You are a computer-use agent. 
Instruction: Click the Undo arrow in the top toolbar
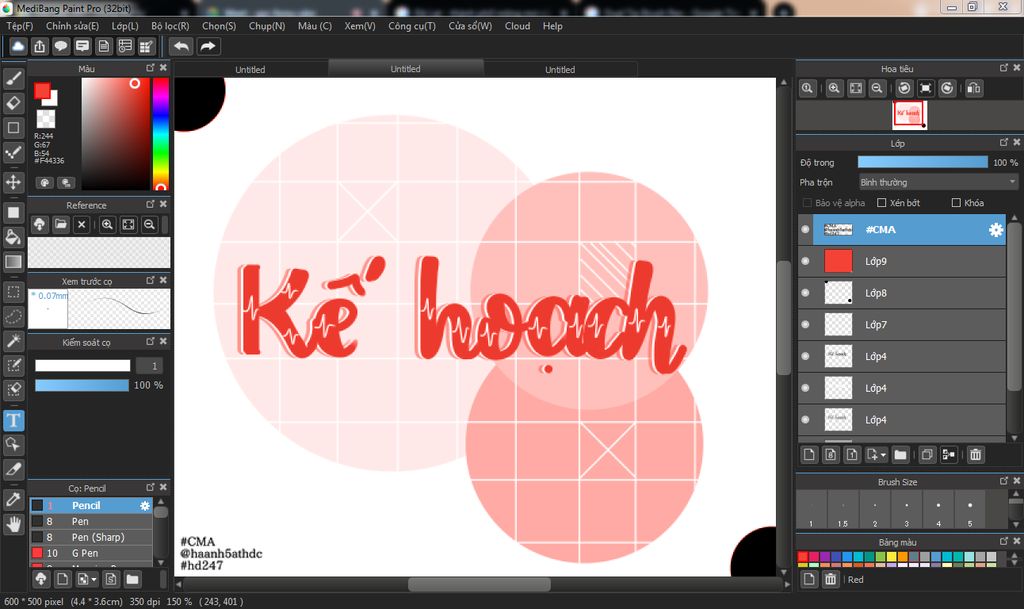(182, 46)
